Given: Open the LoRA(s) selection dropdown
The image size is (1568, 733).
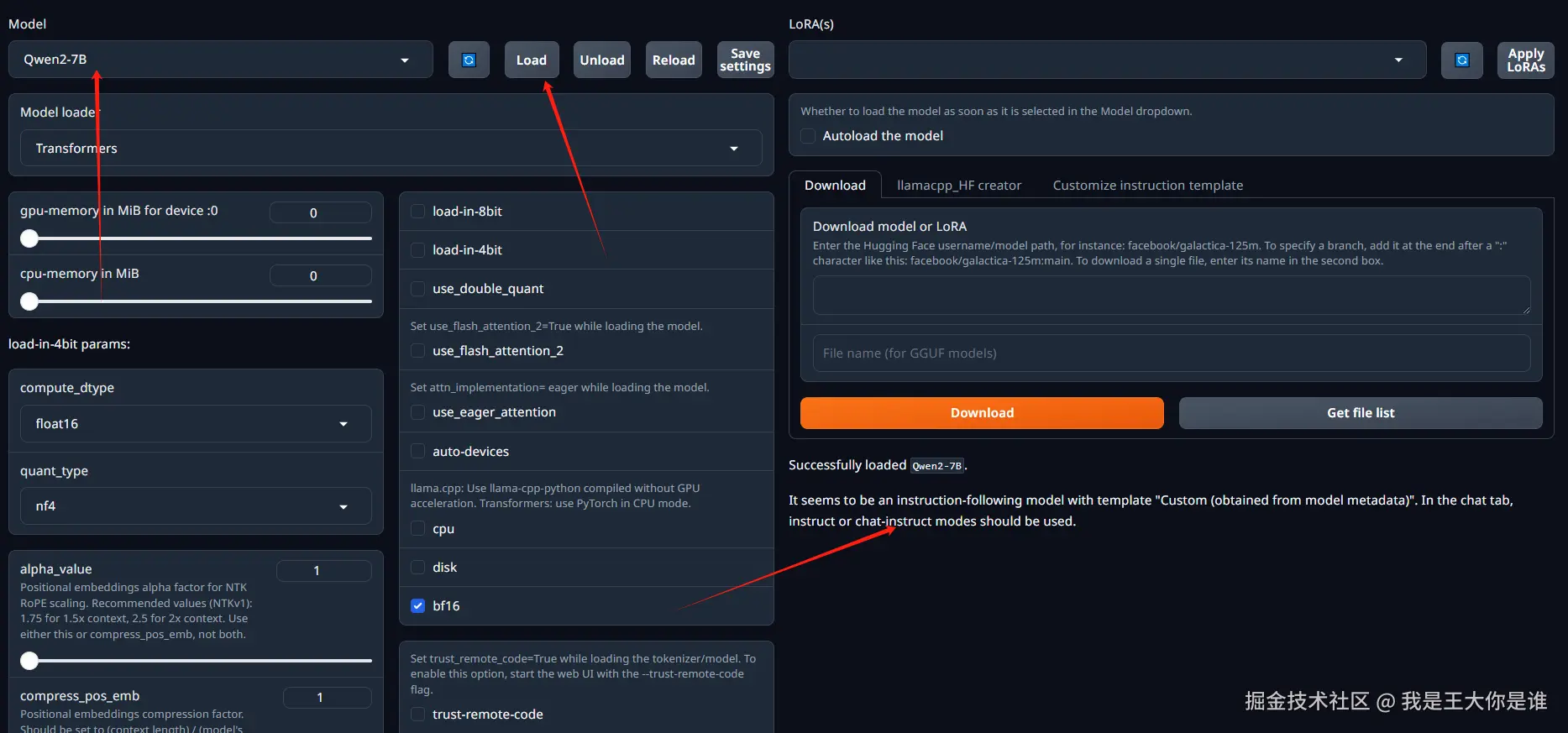Looking at the screenshot, I should [1107, 60].
